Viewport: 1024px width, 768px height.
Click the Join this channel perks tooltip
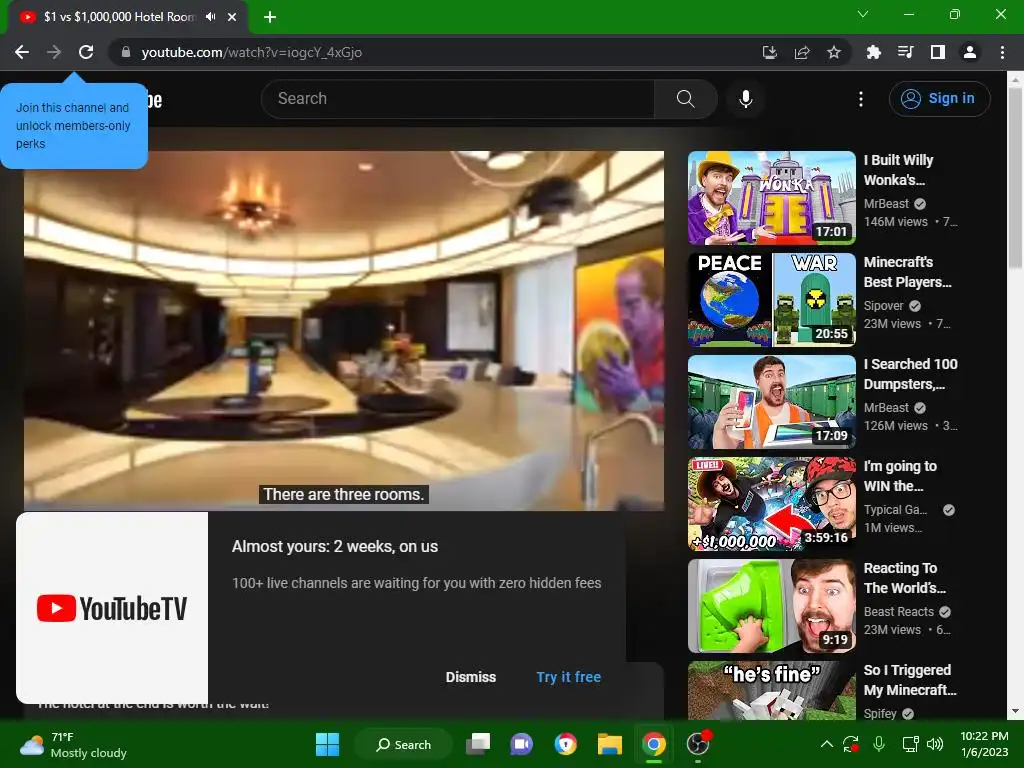(x=74, y=125)
